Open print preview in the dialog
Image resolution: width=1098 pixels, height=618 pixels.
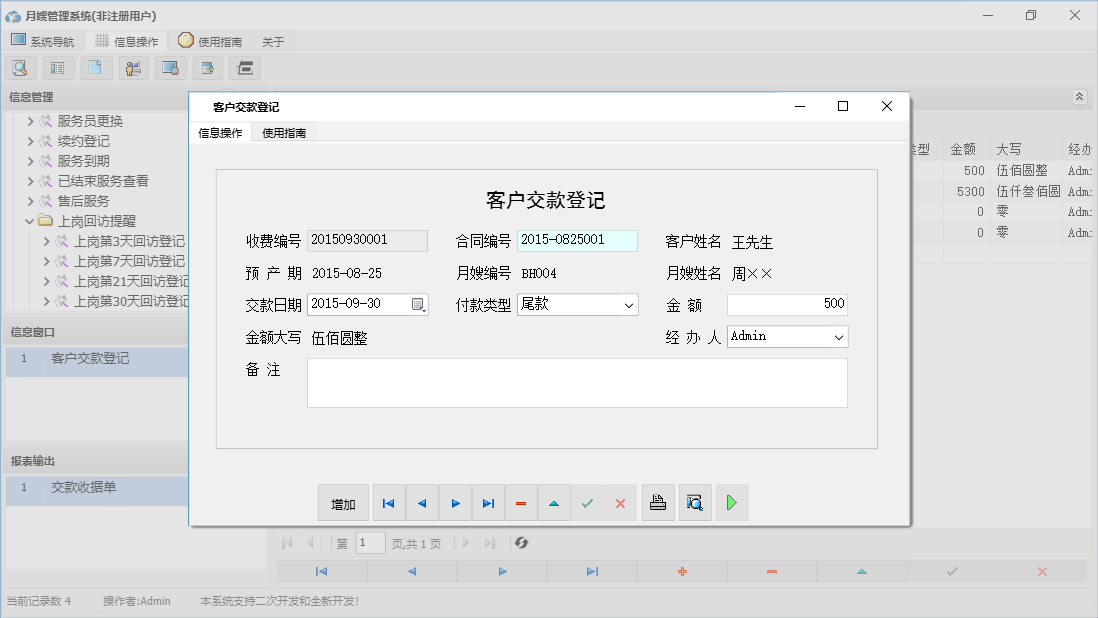point(694,502)
